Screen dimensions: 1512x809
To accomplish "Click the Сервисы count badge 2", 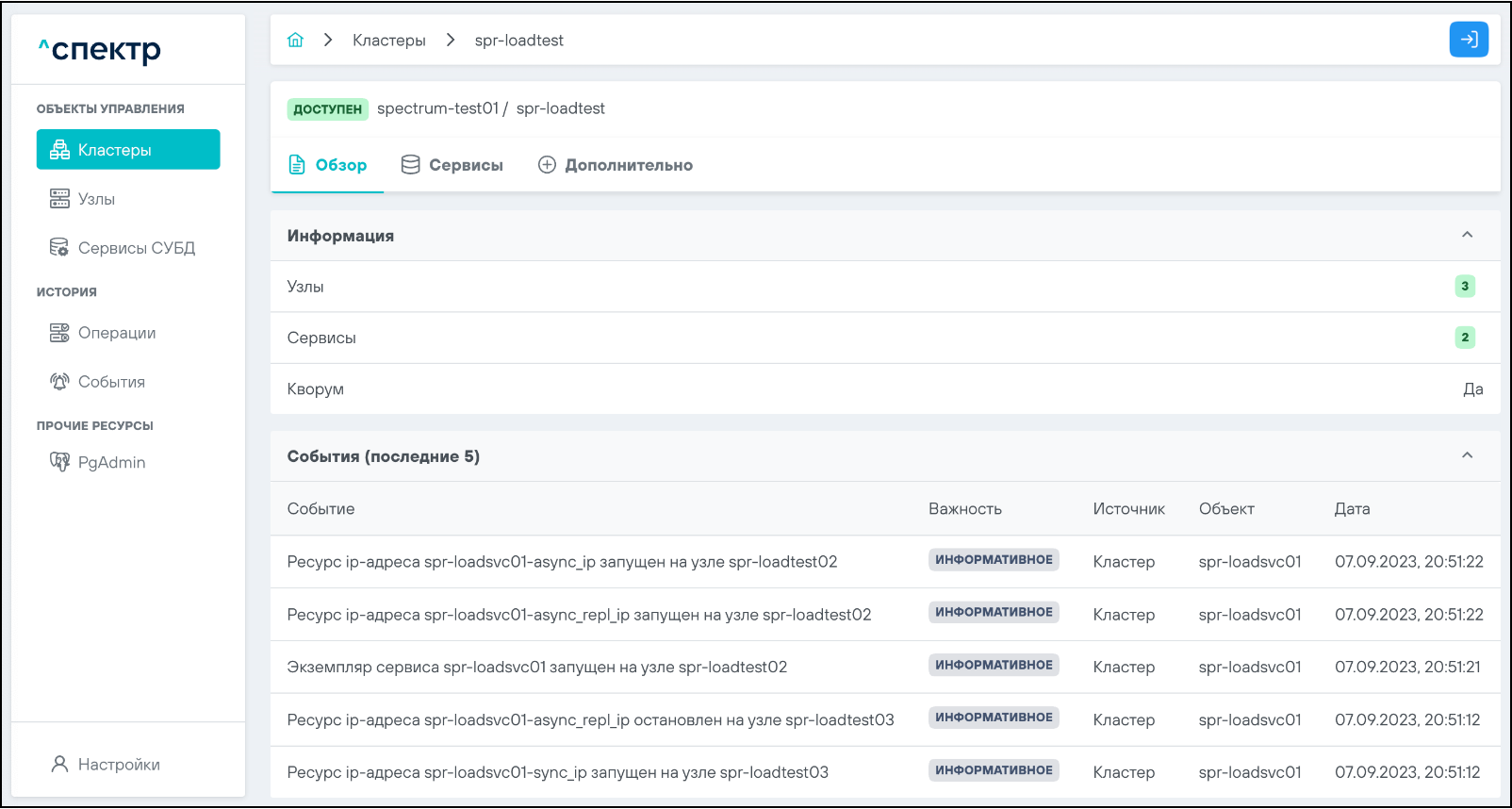I will [1464, 337].
